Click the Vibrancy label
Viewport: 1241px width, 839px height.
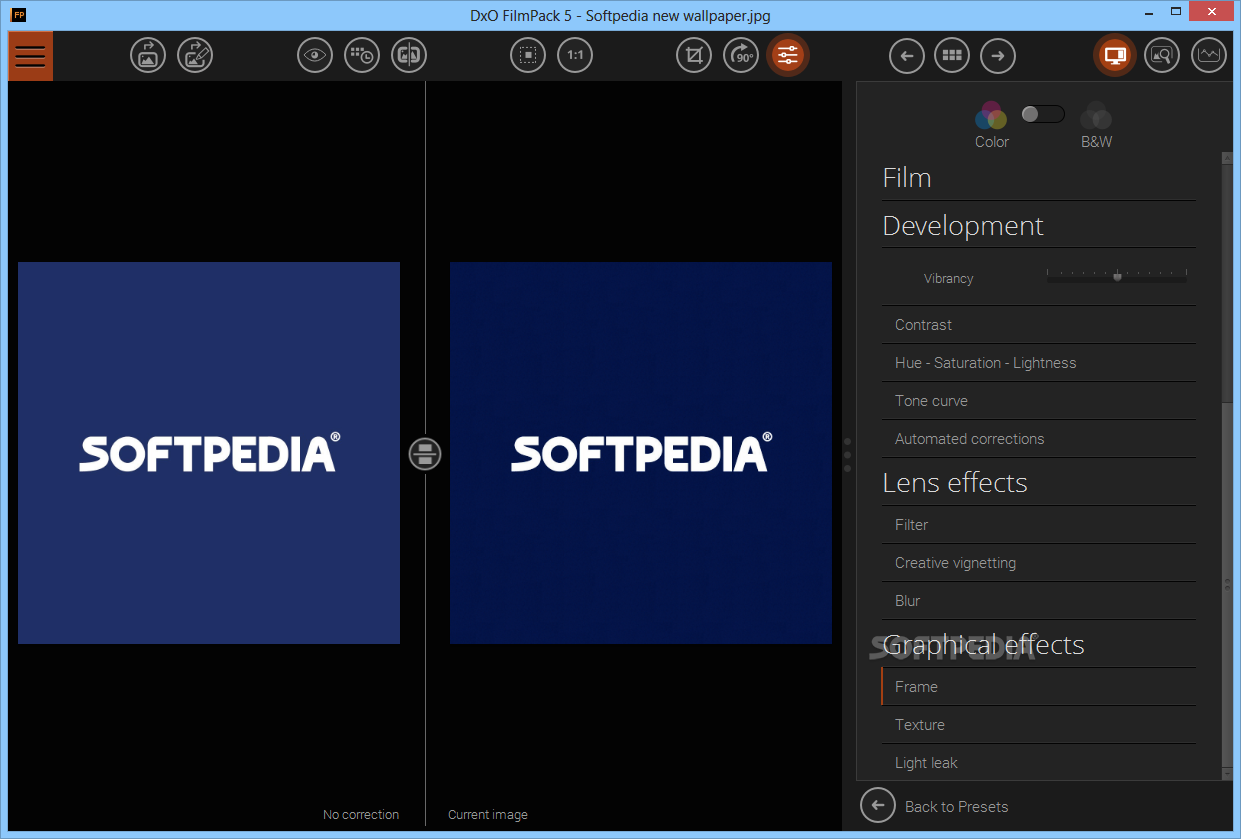pyautogui.click(x=949, y=279)
